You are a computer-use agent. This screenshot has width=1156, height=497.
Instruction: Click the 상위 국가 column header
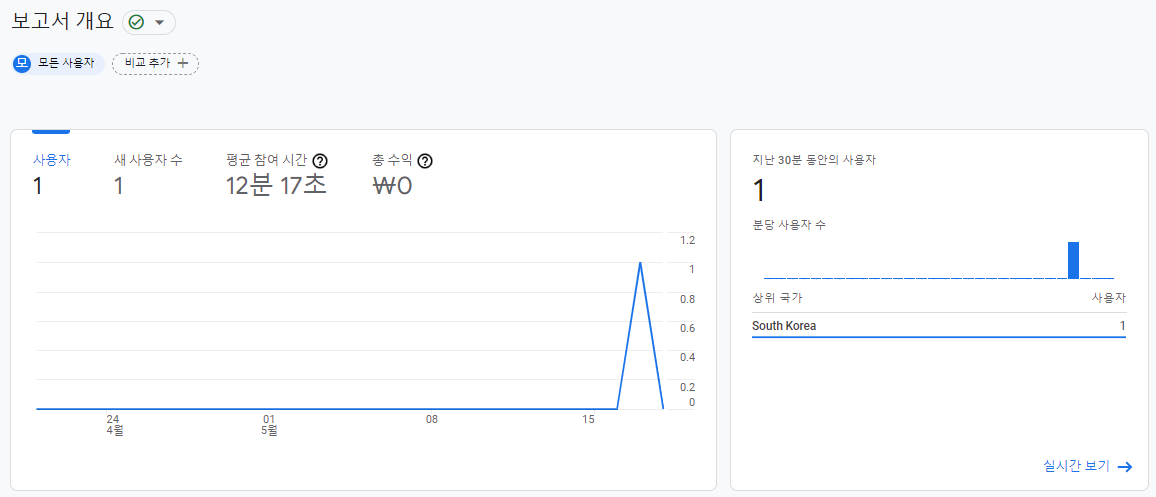777,298
